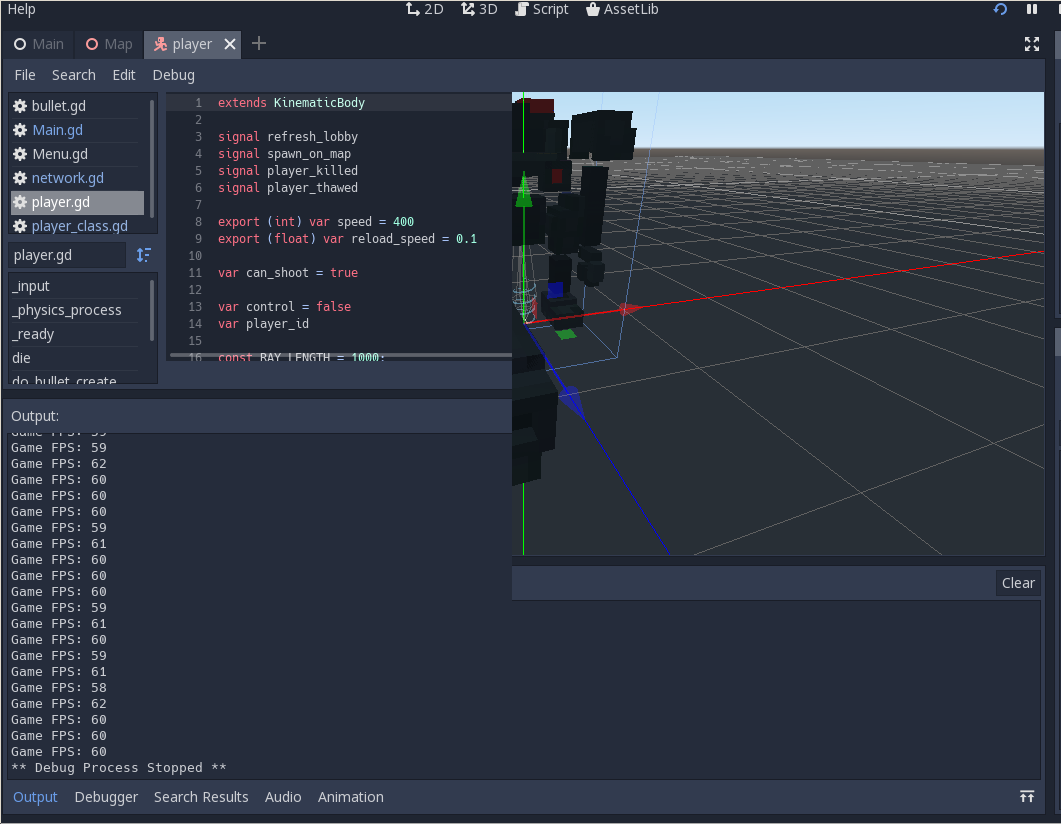Click the red X-axis gizmo arrow
This screenshot has height=824, width=1061.
pos(629,309)
